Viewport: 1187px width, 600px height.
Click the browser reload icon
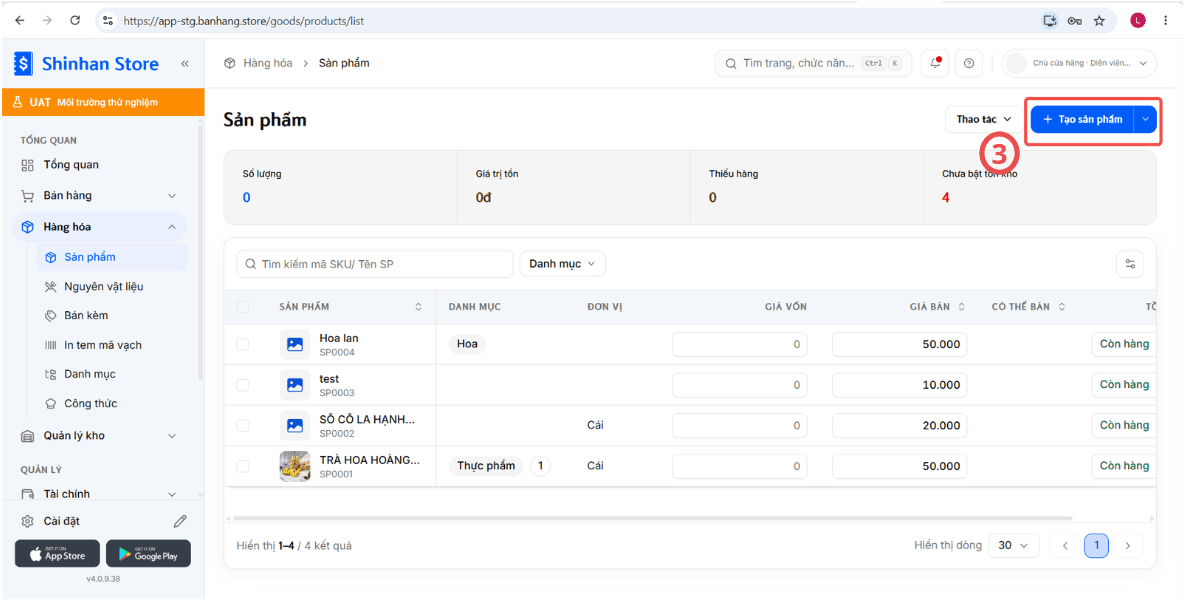click(x=75, y=20)
